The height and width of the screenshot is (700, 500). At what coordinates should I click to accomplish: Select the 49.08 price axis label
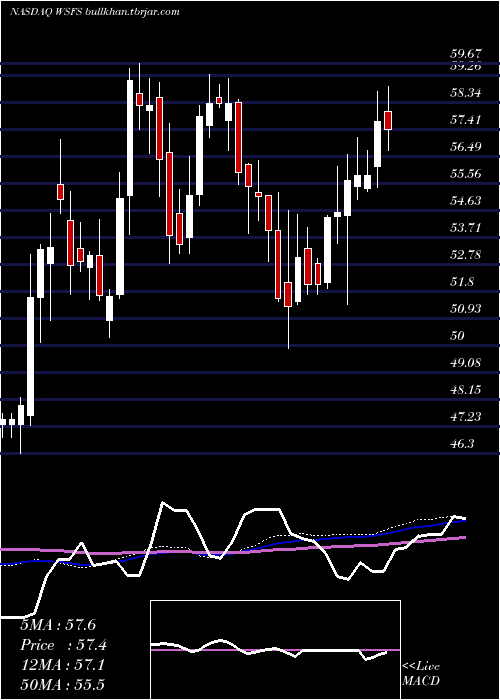click(466, 363)
